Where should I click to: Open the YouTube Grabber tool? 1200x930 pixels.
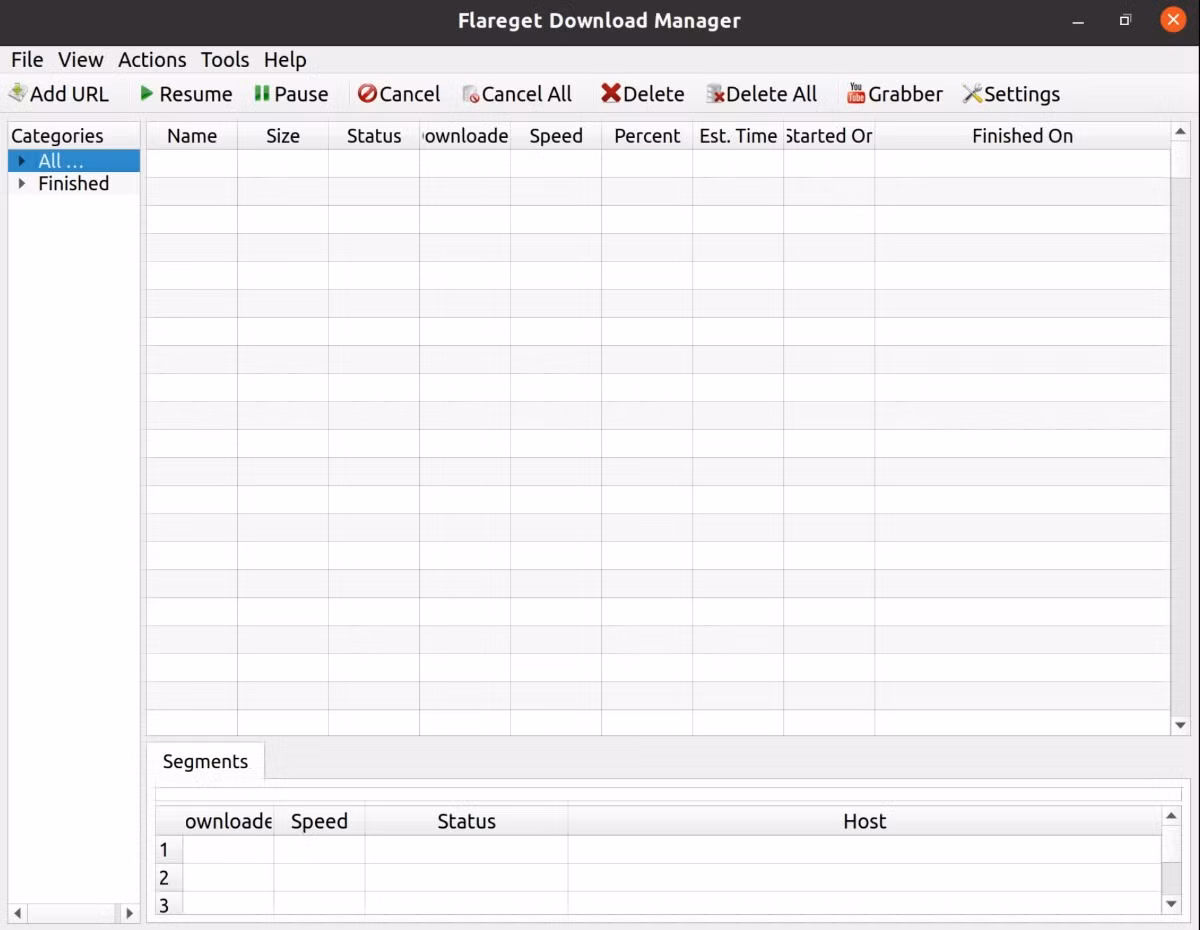coord(895,94)
